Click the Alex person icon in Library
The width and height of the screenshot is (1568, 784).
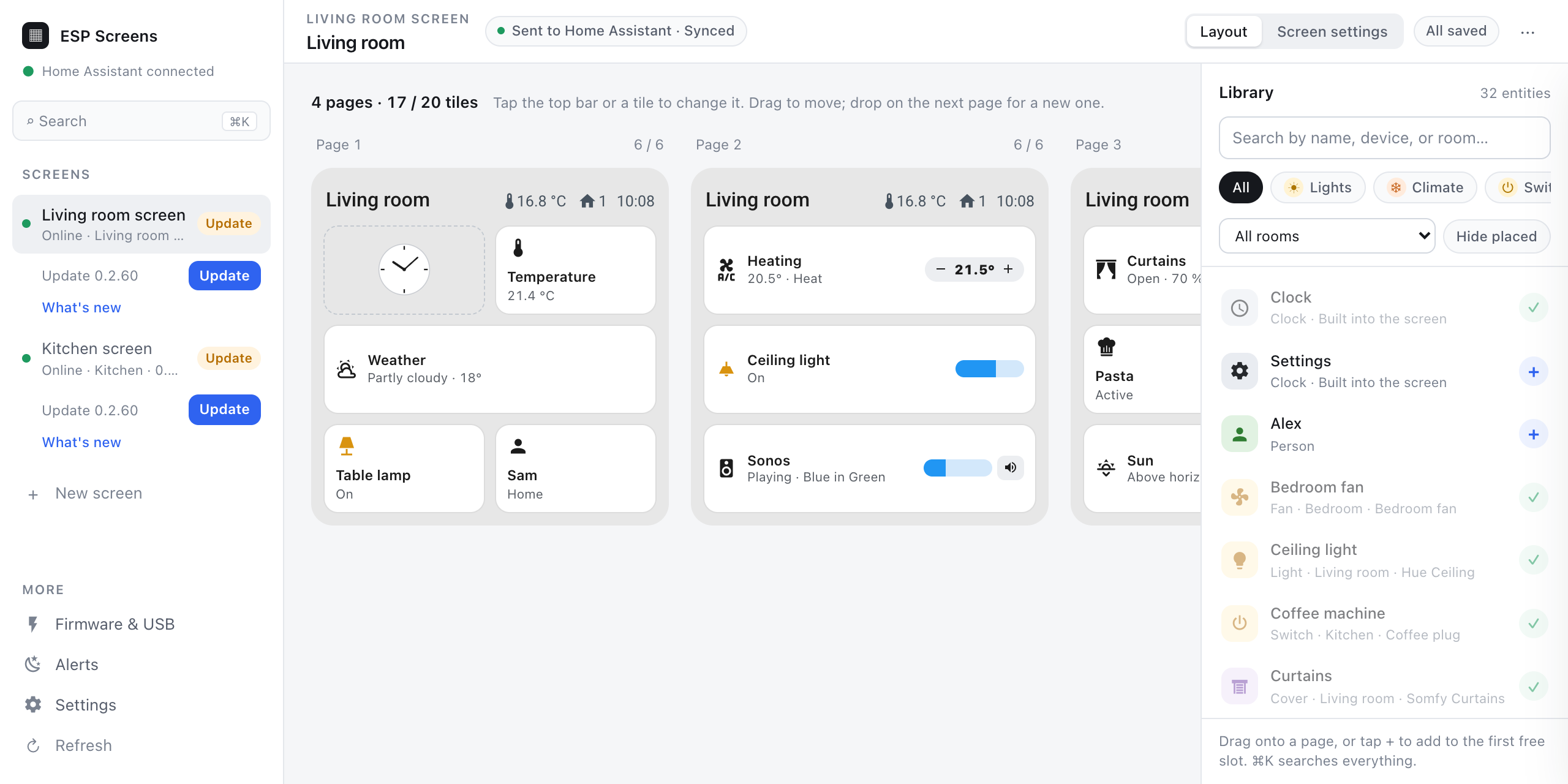[x=1240, y=434]
